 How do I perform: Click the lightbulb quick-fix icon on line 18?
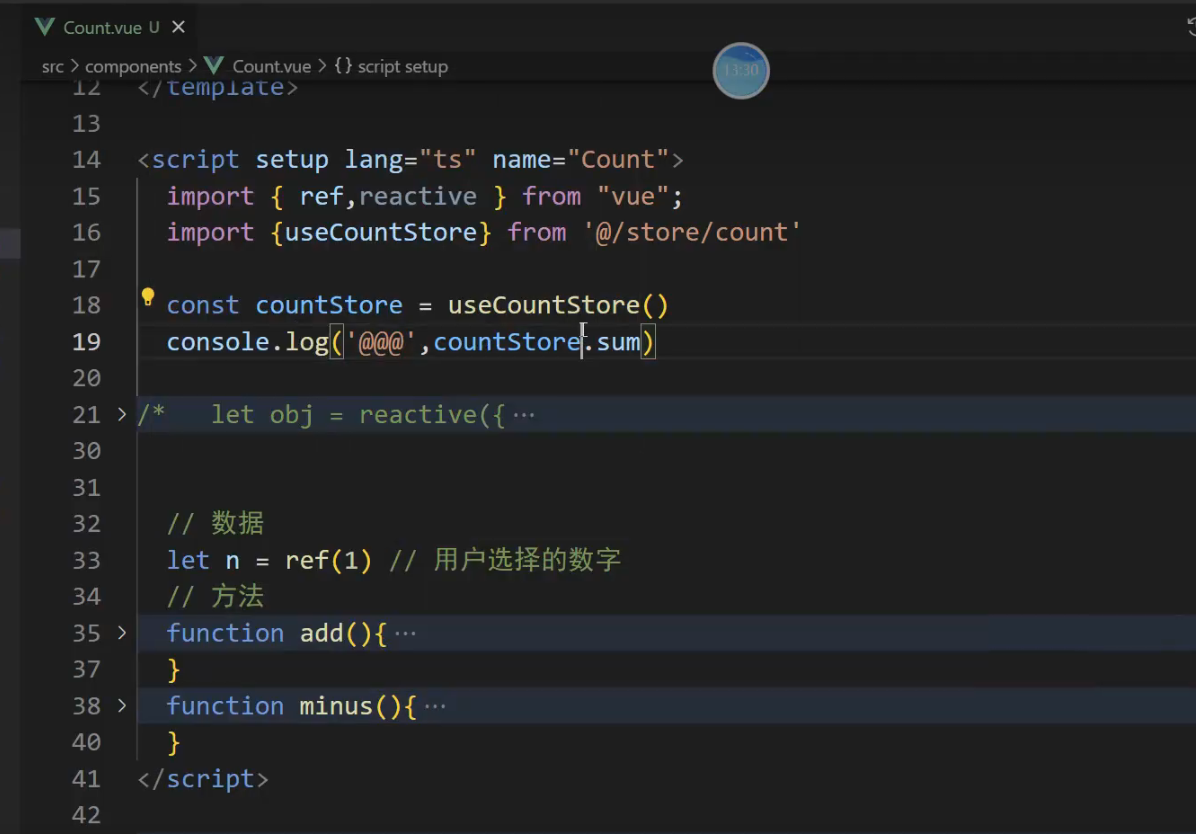(148, 297)
